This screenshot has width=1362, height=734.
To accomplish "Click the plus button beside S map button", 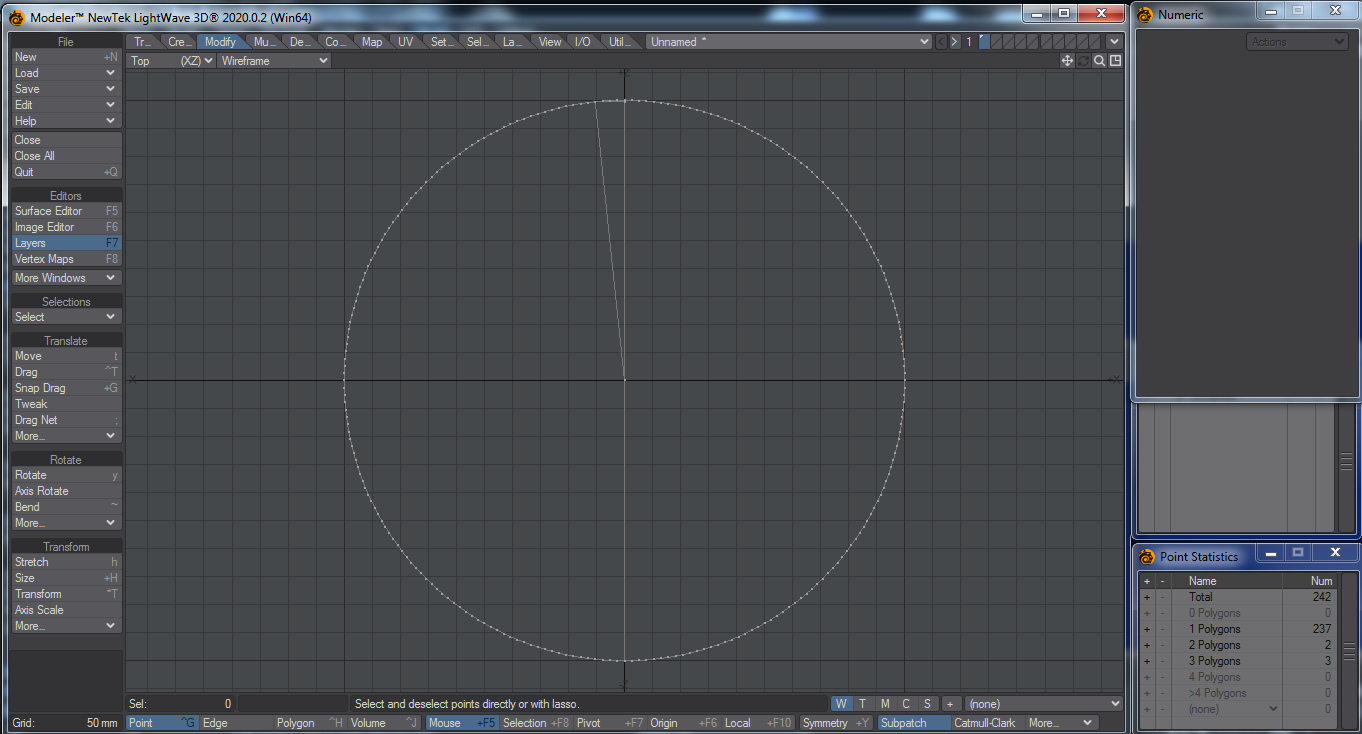I will 949,704.
